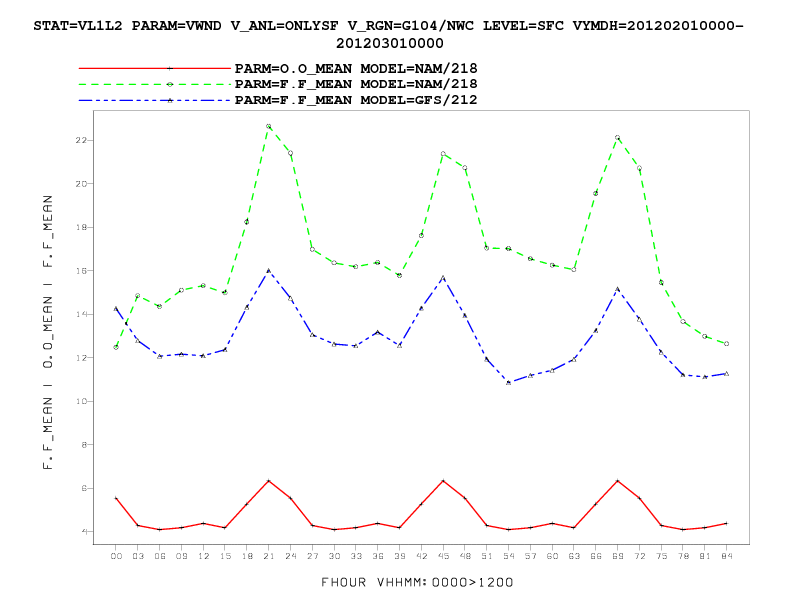Click x-axis tick label 36
792x612 pixels.
378,556
